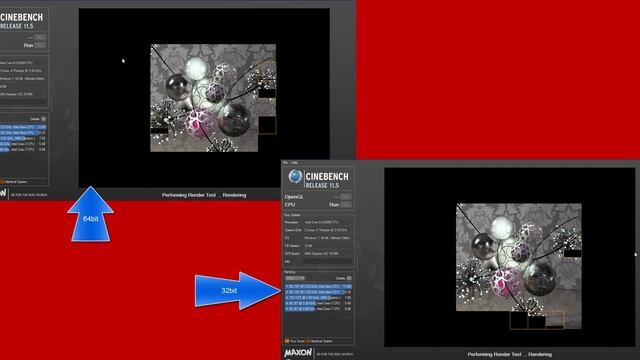This screenshot has height=360, width=640.
Task: Select the 5.48 score row in 64bit window
Action: tap(23, 144)
